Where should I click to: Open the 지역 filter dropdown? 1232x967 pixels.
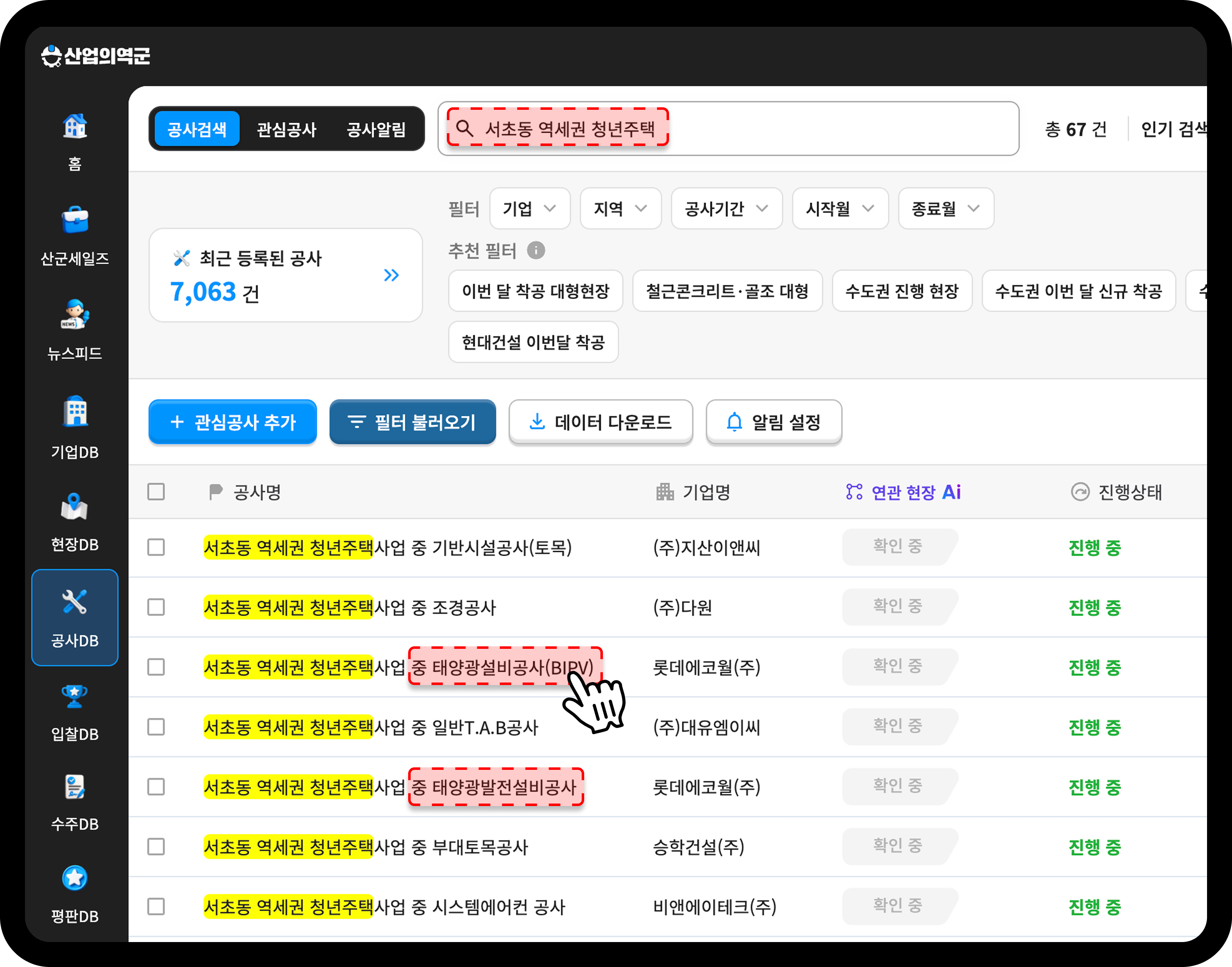620,208
